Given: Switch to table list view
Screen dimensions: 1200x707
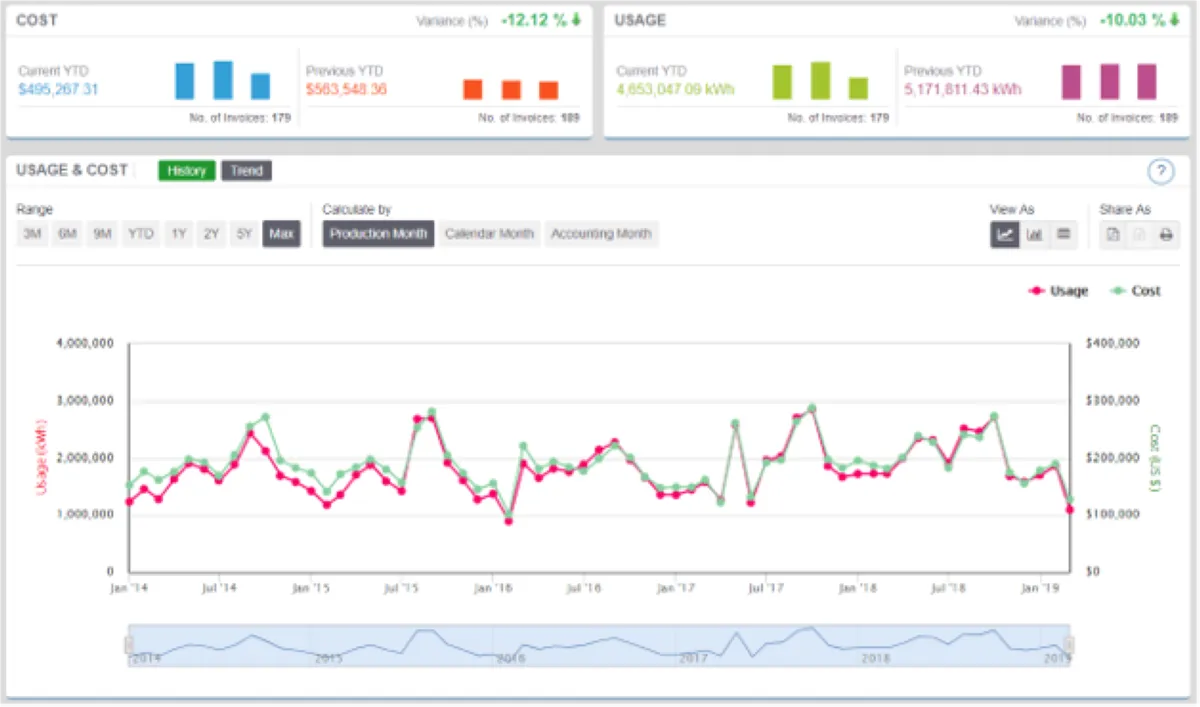Looking at the screenshot, I should point(1064,235).
